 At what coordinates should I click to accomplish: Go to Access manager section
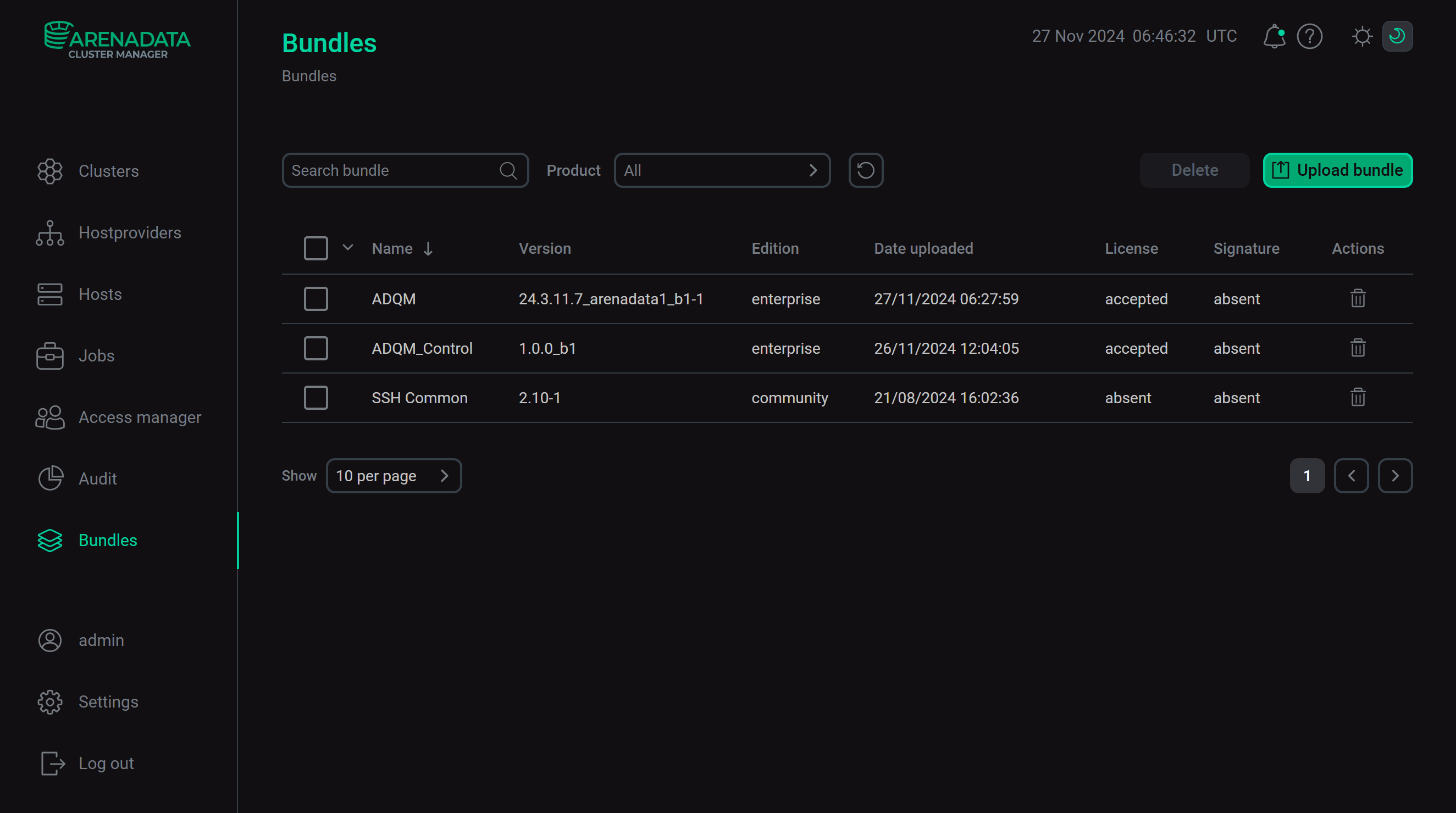click(139, 417)
